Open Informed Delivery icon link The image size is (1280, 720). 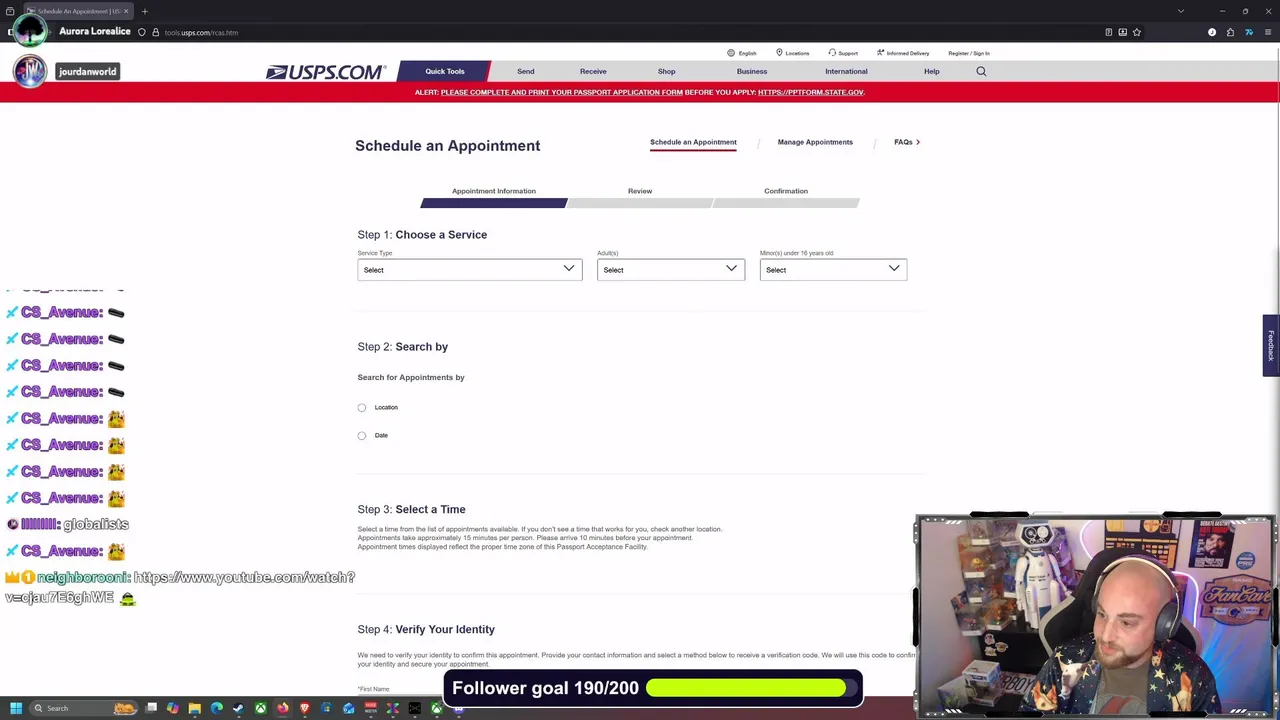880,53
